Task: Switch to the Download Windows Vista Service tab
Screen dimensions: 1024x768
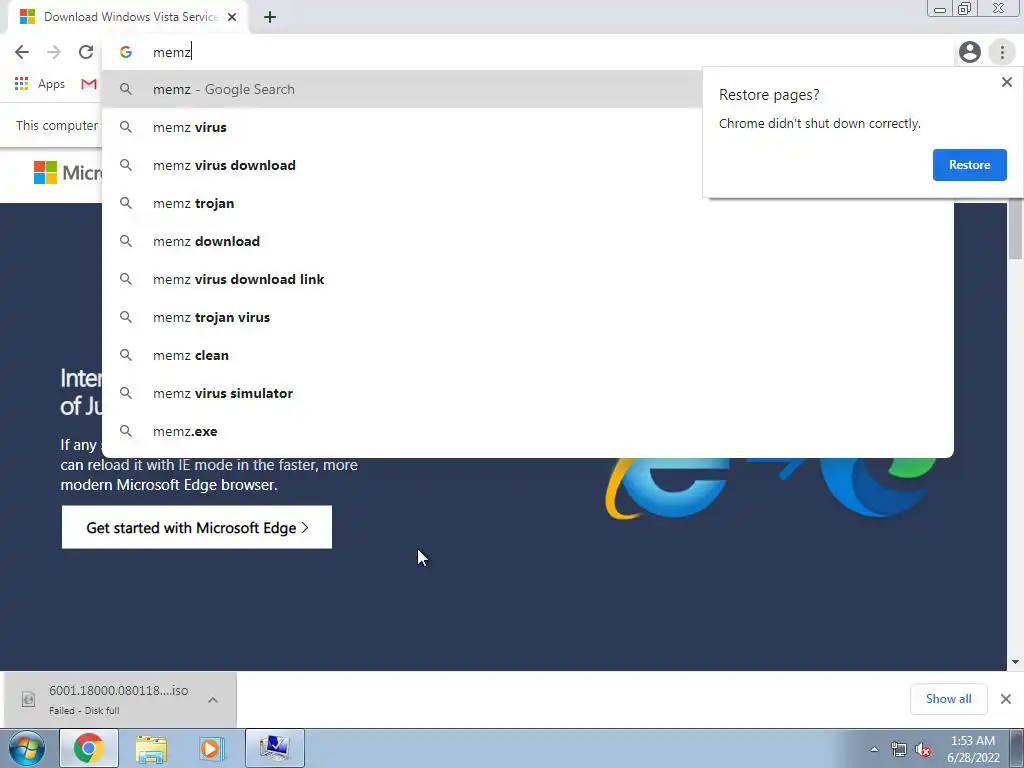Action: click(128, 17)
